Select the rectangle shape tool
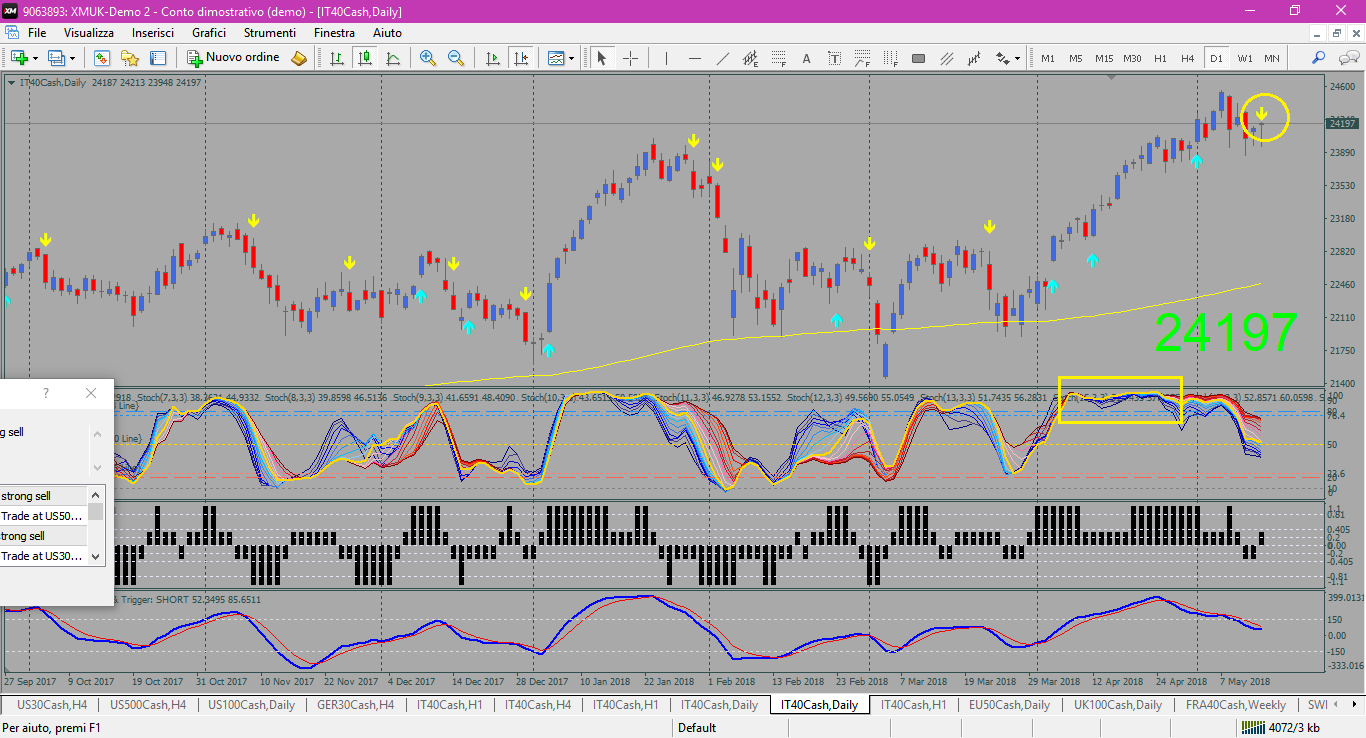Image resolution: width=1366 pixels, height=738 pixels. 919,58
